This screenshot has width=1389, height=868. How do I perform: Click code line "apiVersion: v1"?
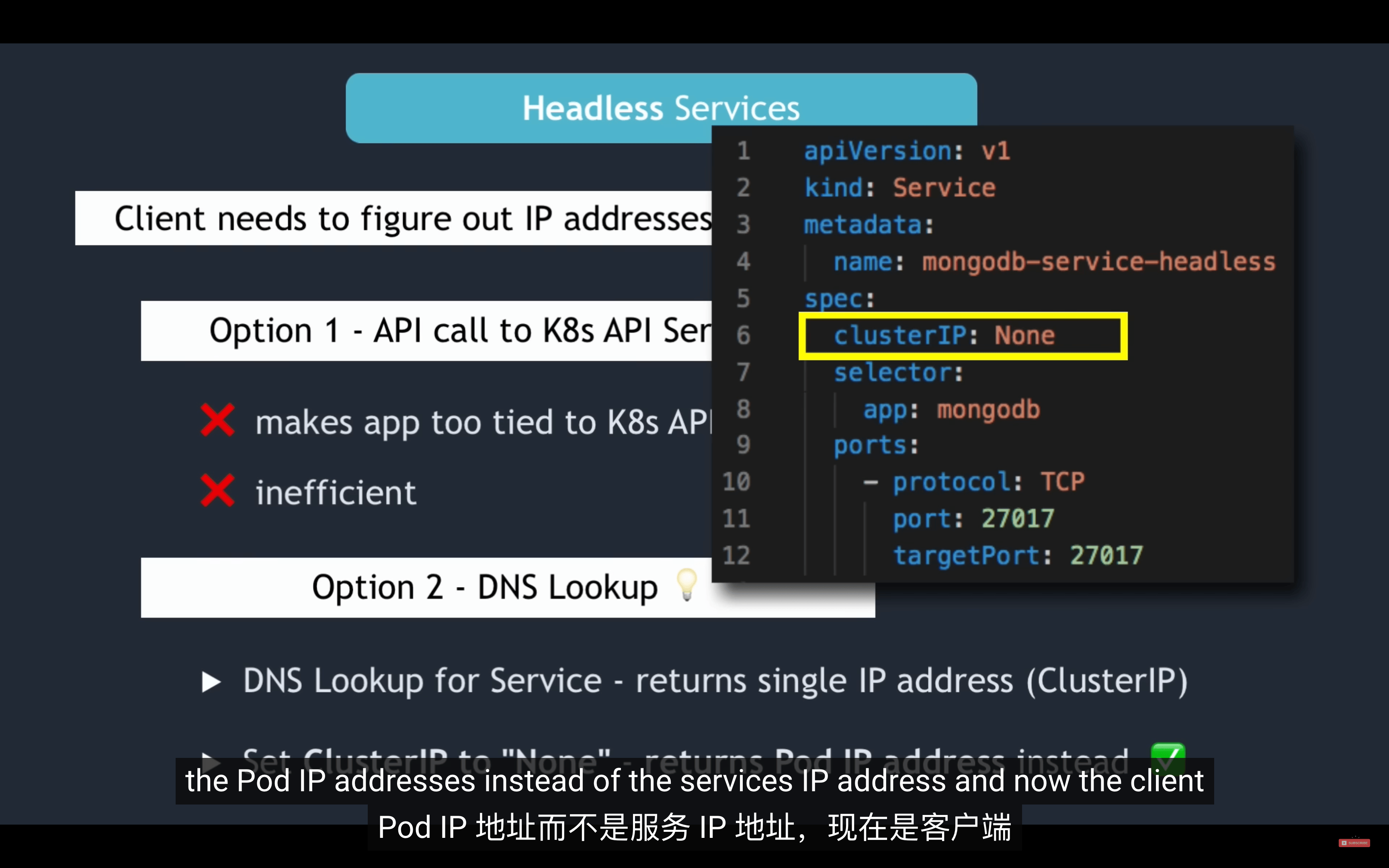tap(907, 151)
